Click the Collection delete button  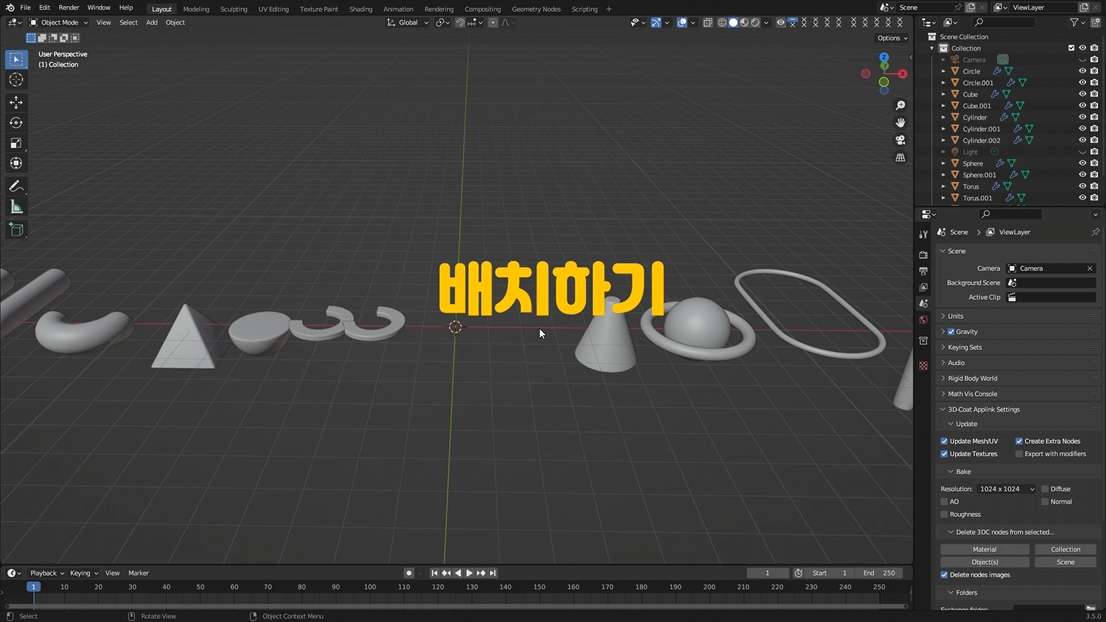click(1065, 549)
